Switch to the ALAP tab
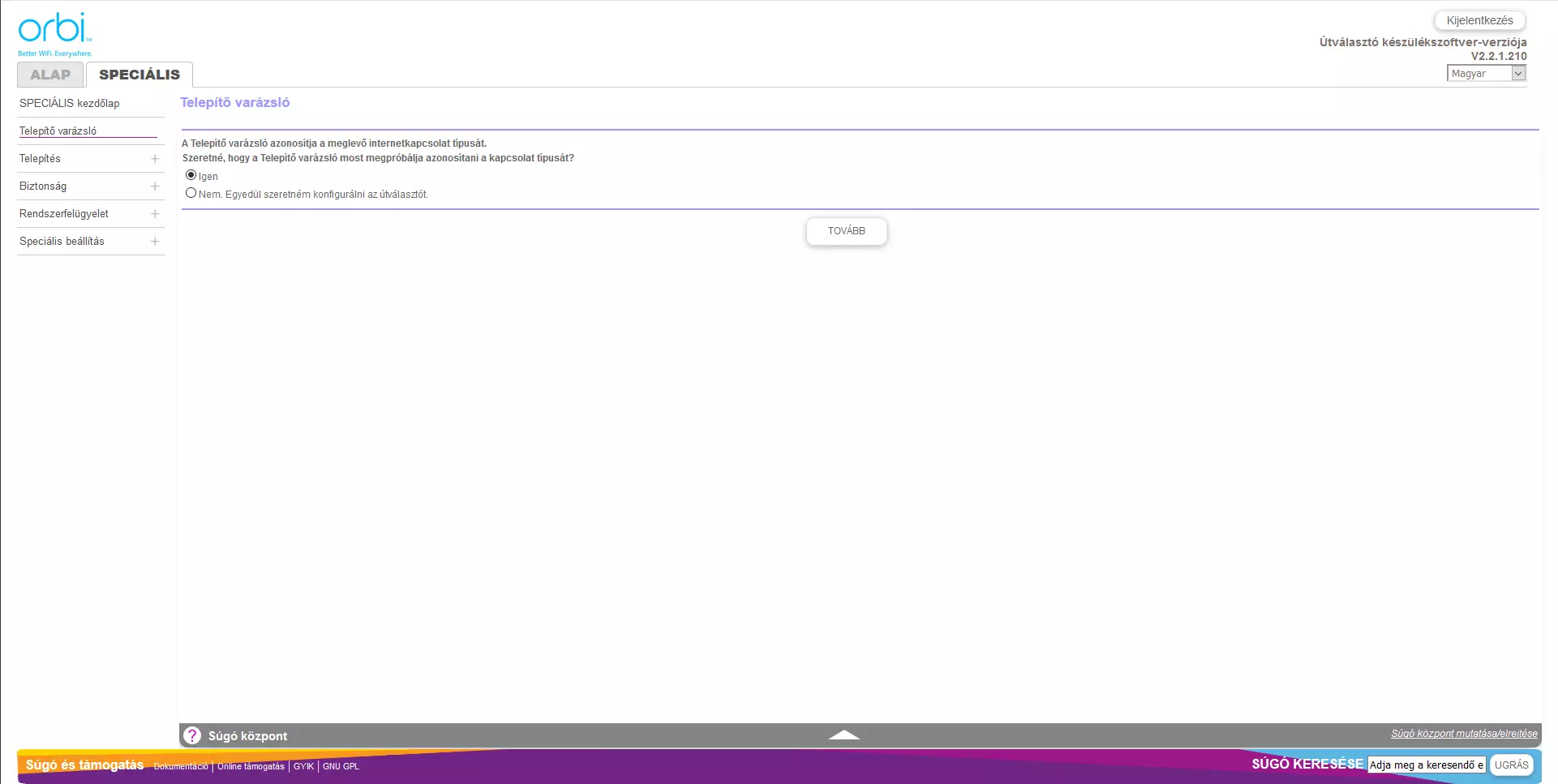1558x784 pixels. pyautogui.click(x=50, y=75)
